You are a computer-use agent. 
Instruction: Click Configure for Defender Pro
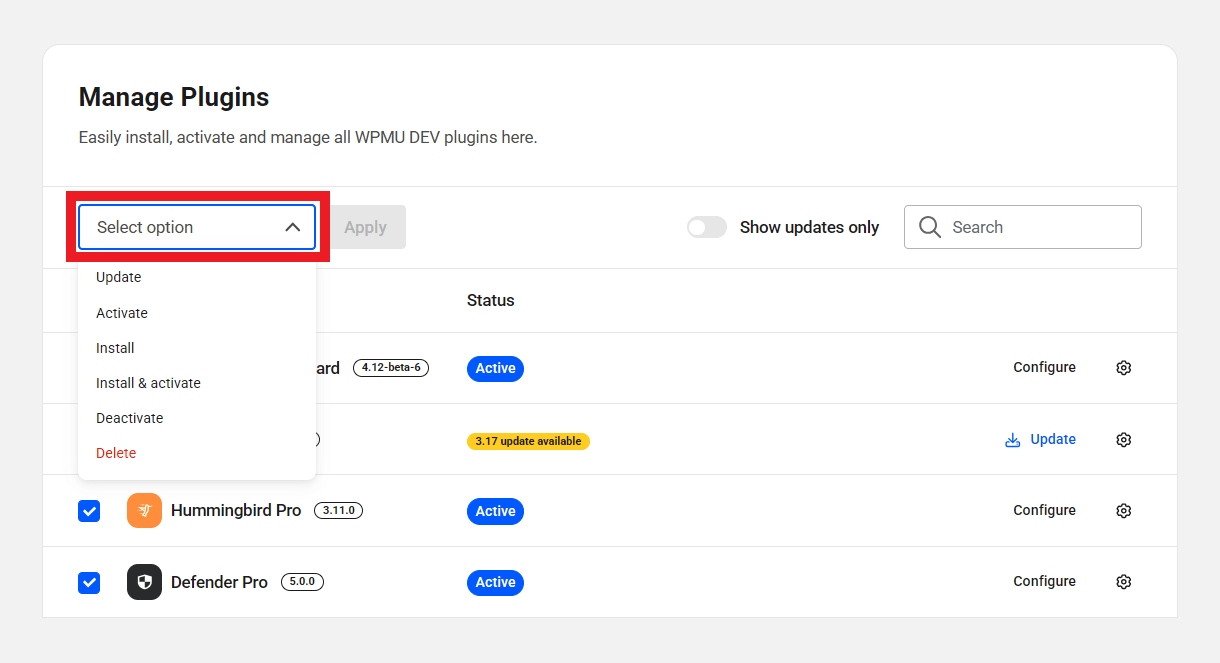(1044, 581)
